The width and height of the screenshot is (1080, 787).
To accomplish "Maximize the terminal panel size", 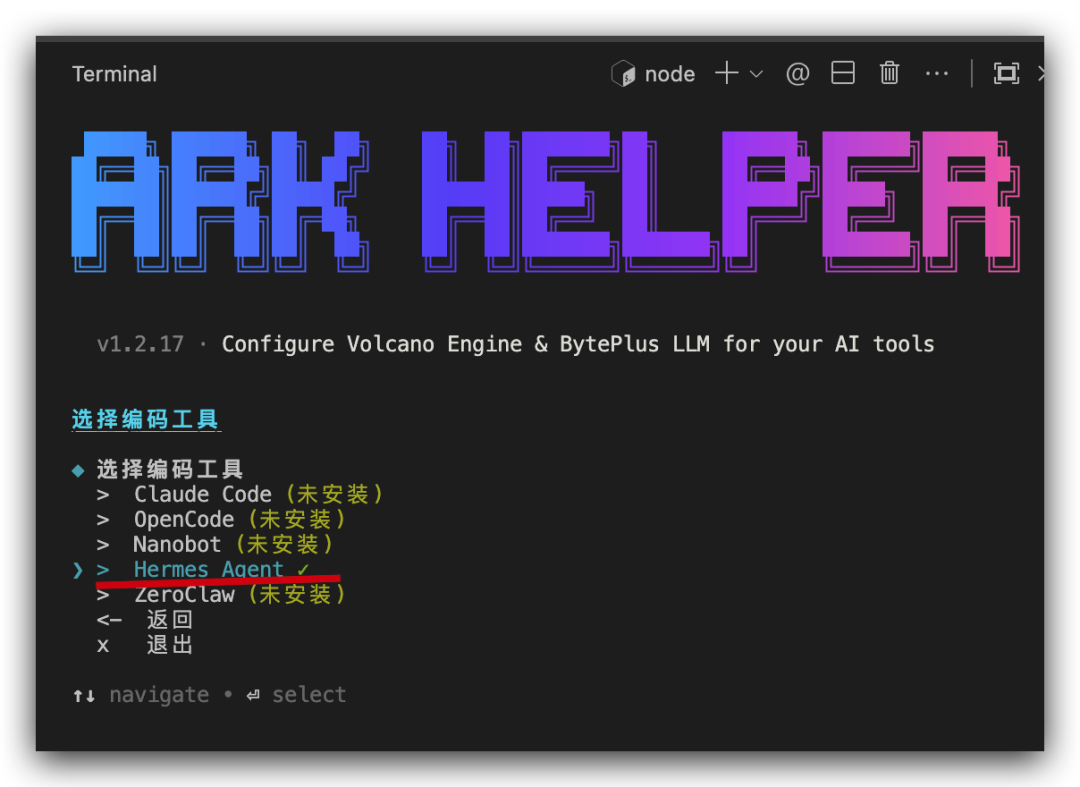I will (1006, 73).
